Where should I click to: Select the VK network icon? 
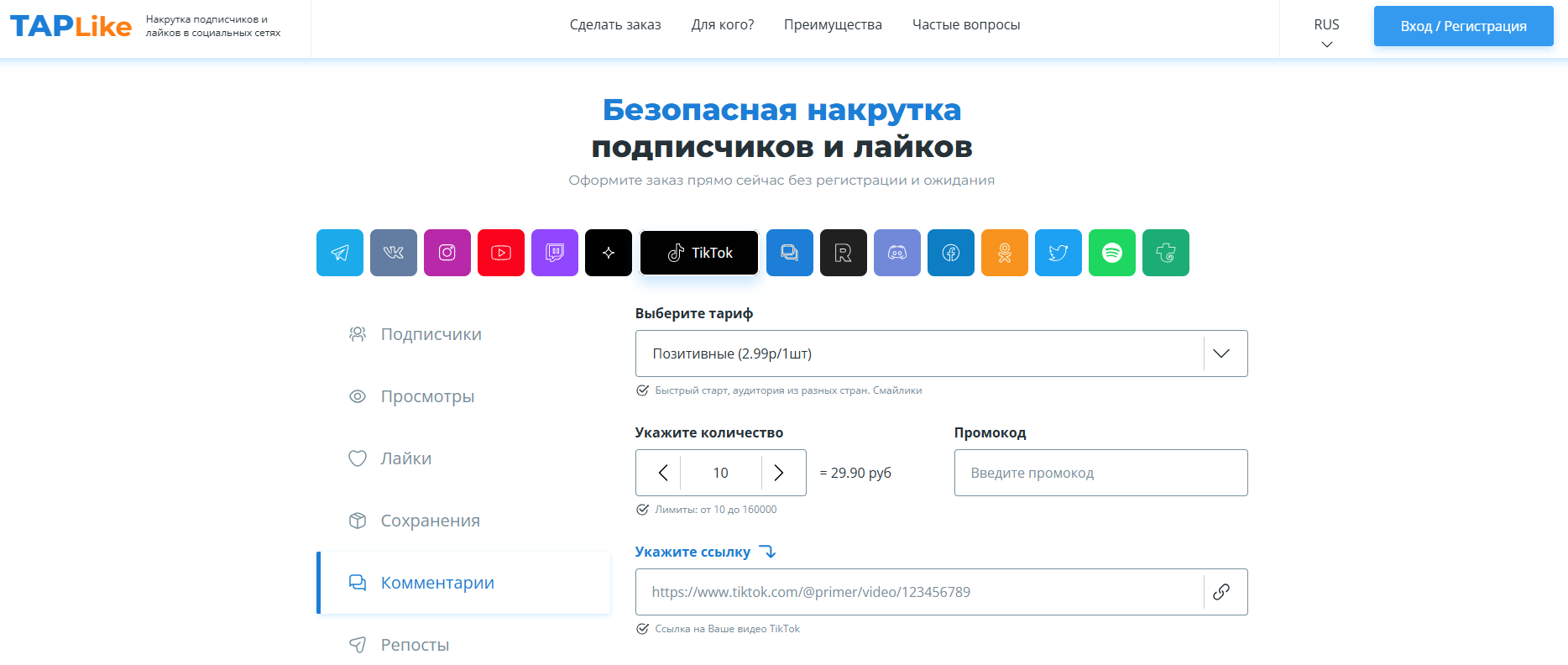[x=394, y=253]
